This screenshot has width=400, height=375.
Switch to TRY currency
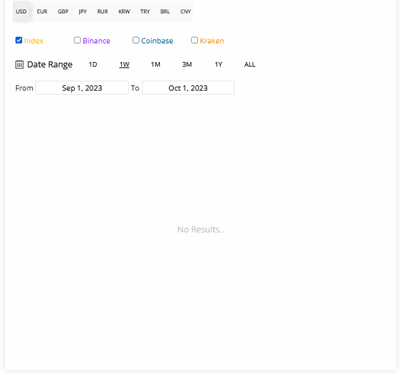click(145, 12)
